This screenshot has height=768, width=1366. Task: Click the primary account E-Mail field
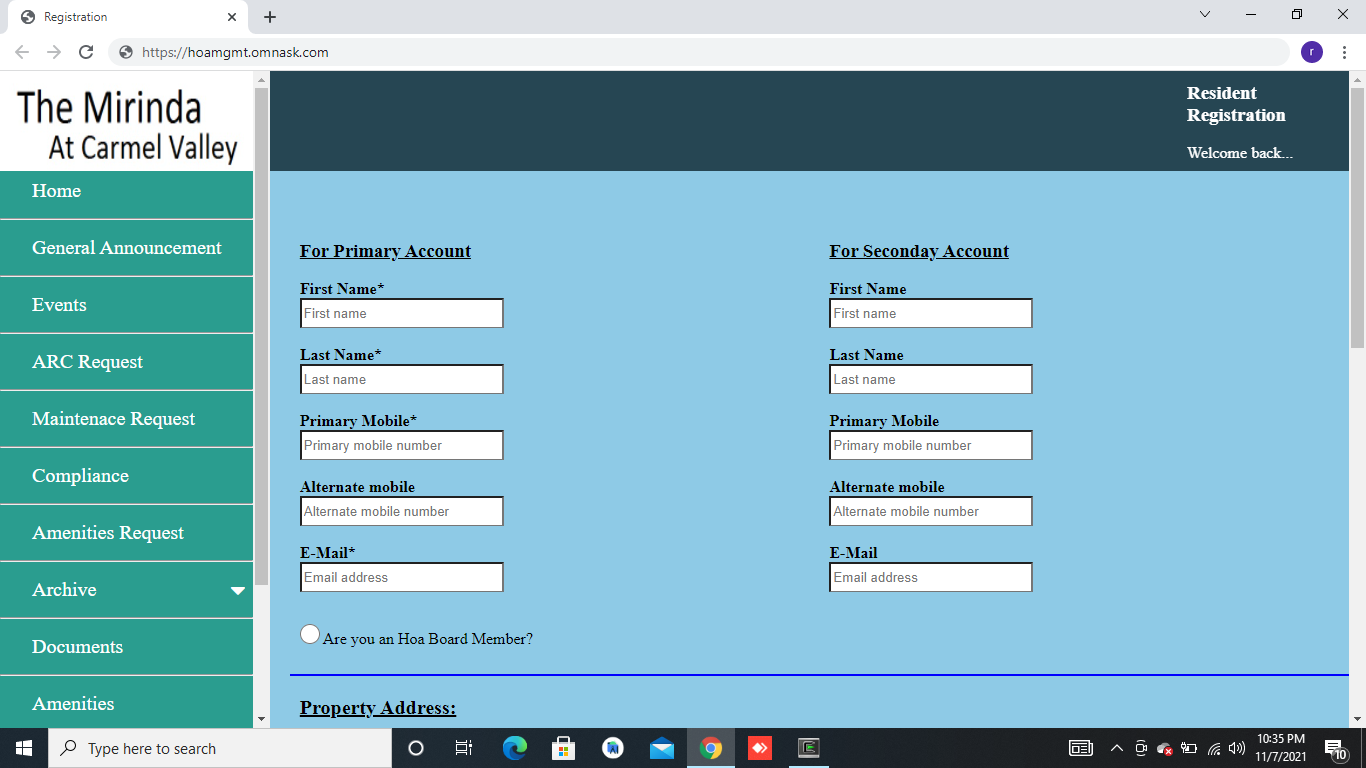(x=401, y=577)
